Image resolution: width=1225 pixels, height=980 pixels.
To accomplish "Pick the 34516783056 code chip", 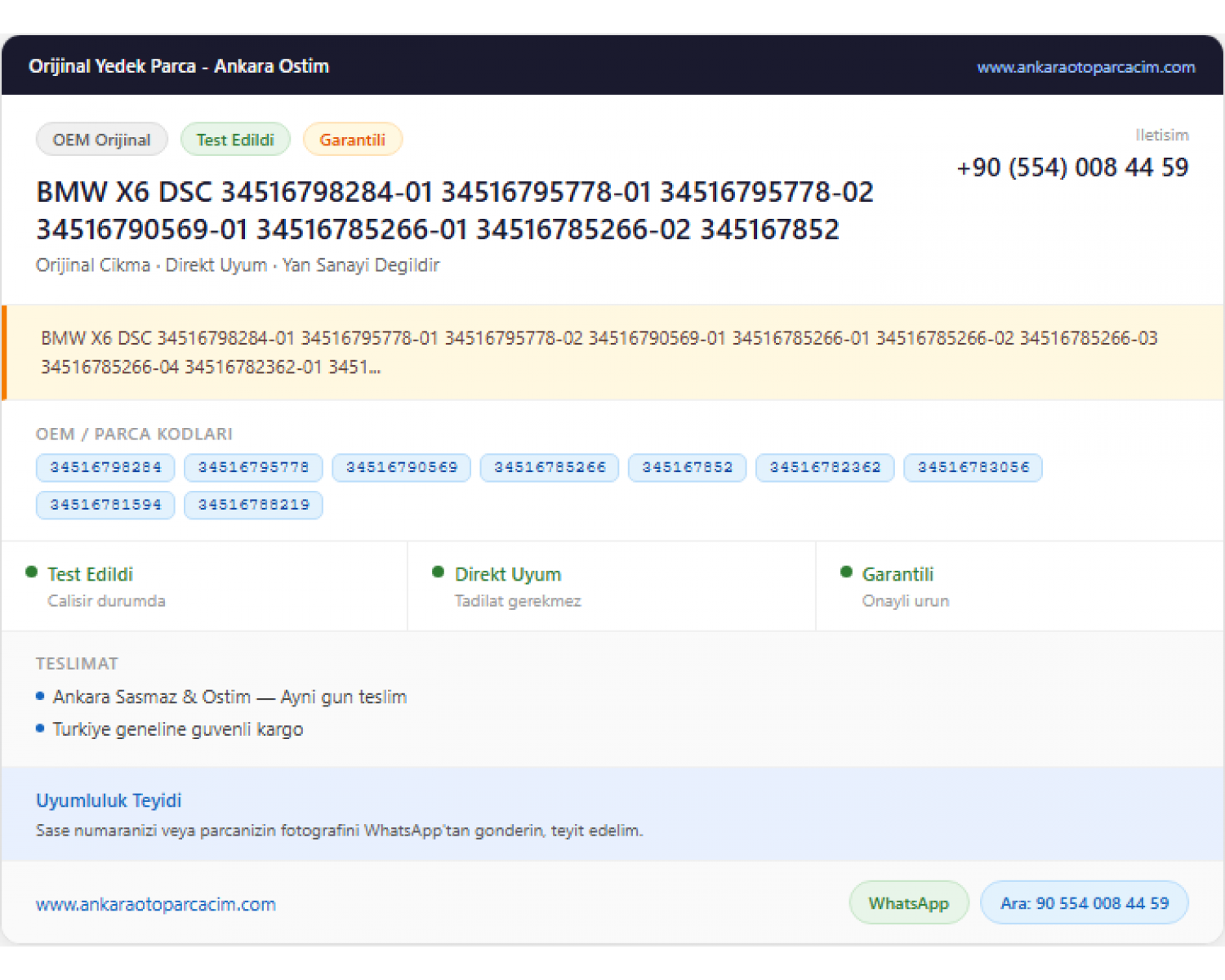I will [973, 468].
